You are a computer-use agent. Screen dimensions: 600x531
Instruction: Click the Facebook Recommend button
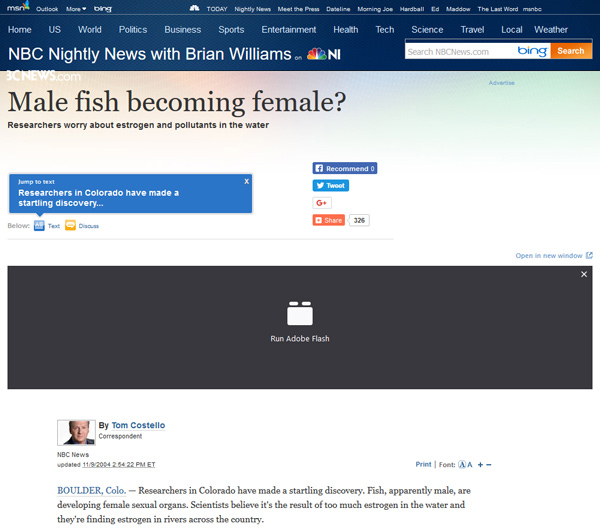(x=345, y=169)
